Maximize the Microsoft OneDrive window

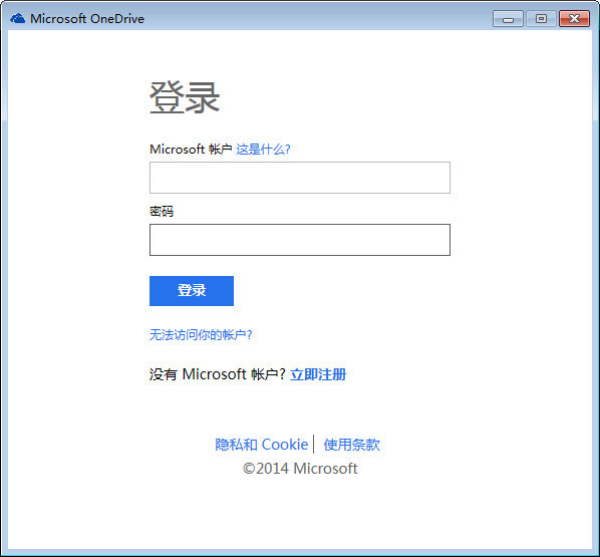pyautogui.click(x=541, y=19)
